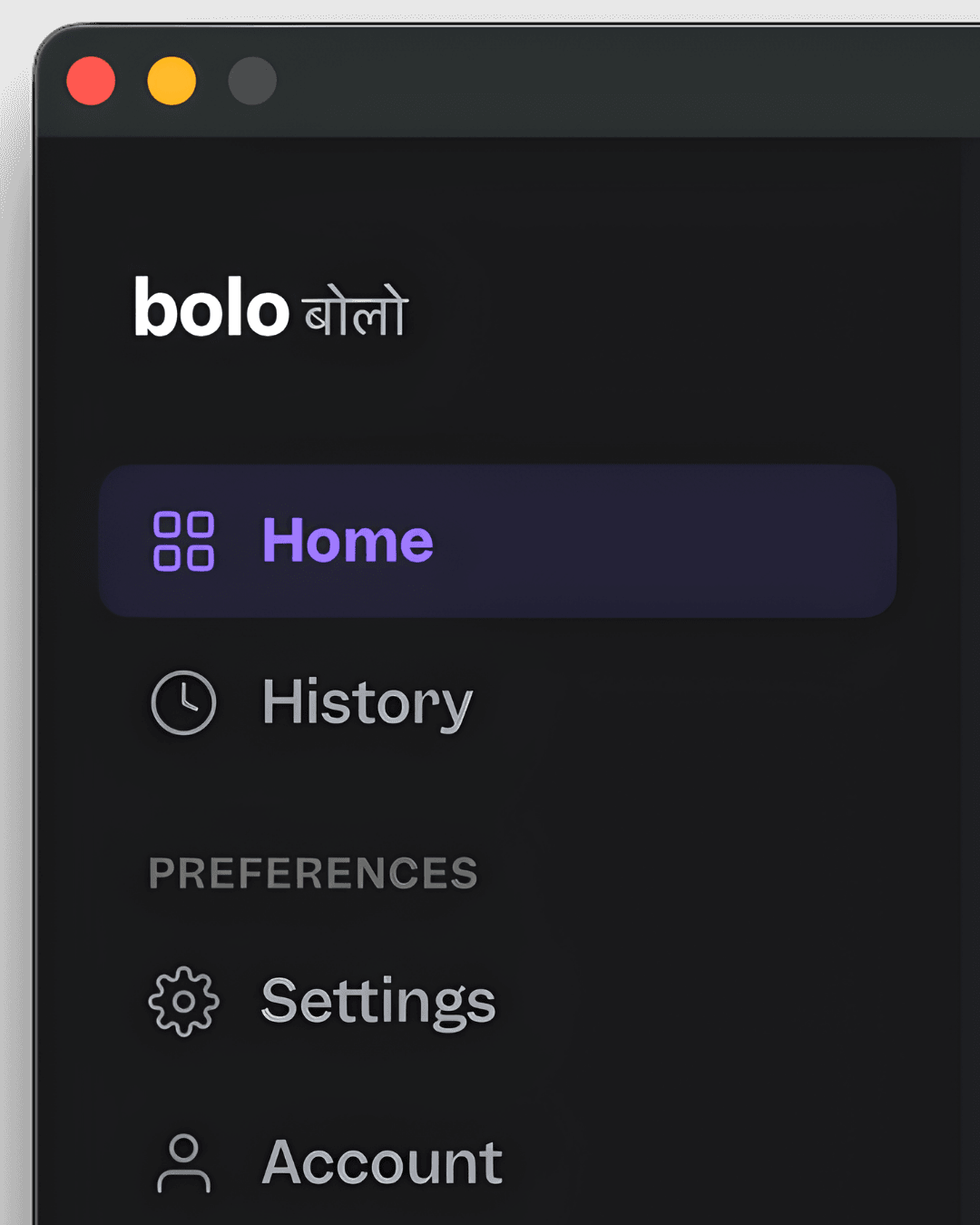
Task: Go to the Account page
Action: tap(383, 1162)
